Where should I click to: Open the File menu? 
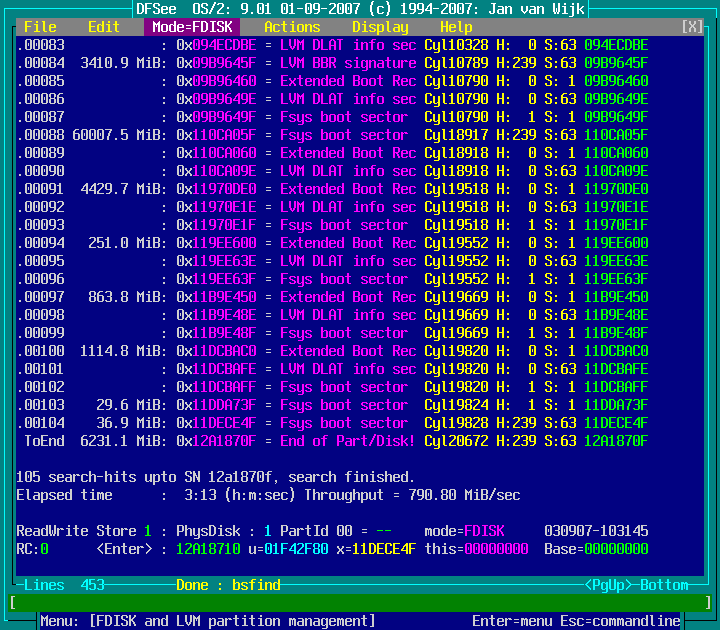[x=40, y=27]
